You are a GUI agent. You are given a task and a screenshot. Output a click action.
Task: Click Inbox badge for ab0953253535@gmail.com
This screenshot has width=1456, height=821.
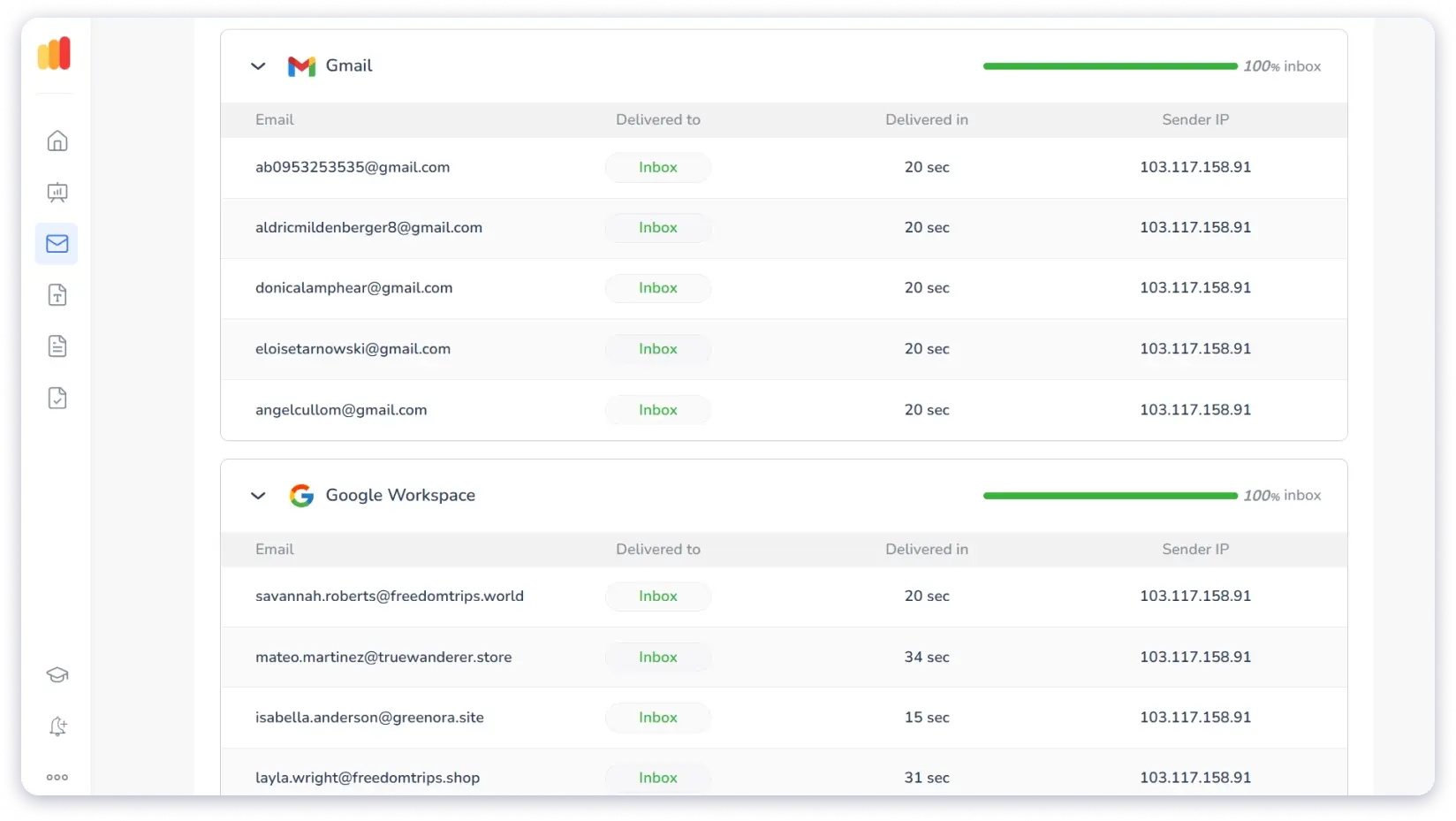[657, 168]
